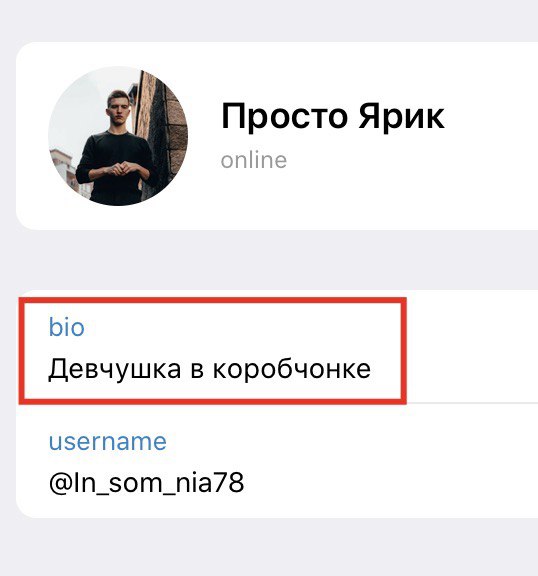Click the word коробчонке in the bio
This screenshot has width=538, height=576.
click(x=292, y=368)
